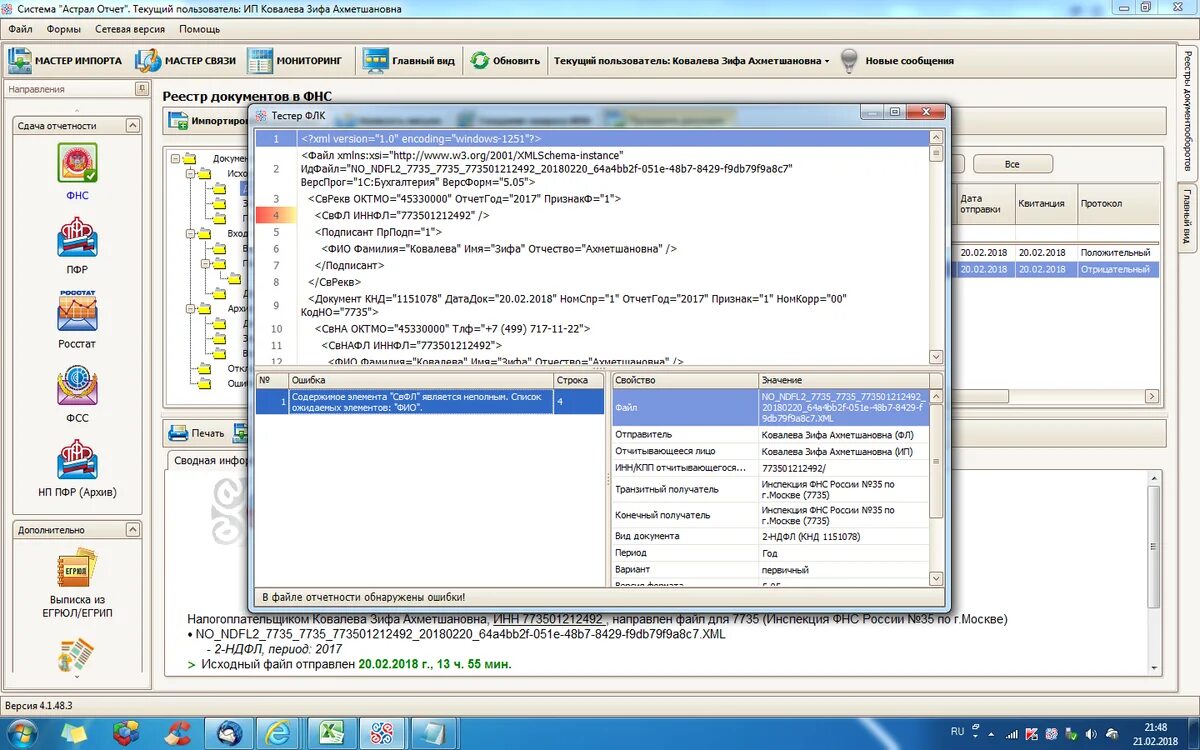
Task: Select XML line 1 in tester
Action: coord(591,139)
